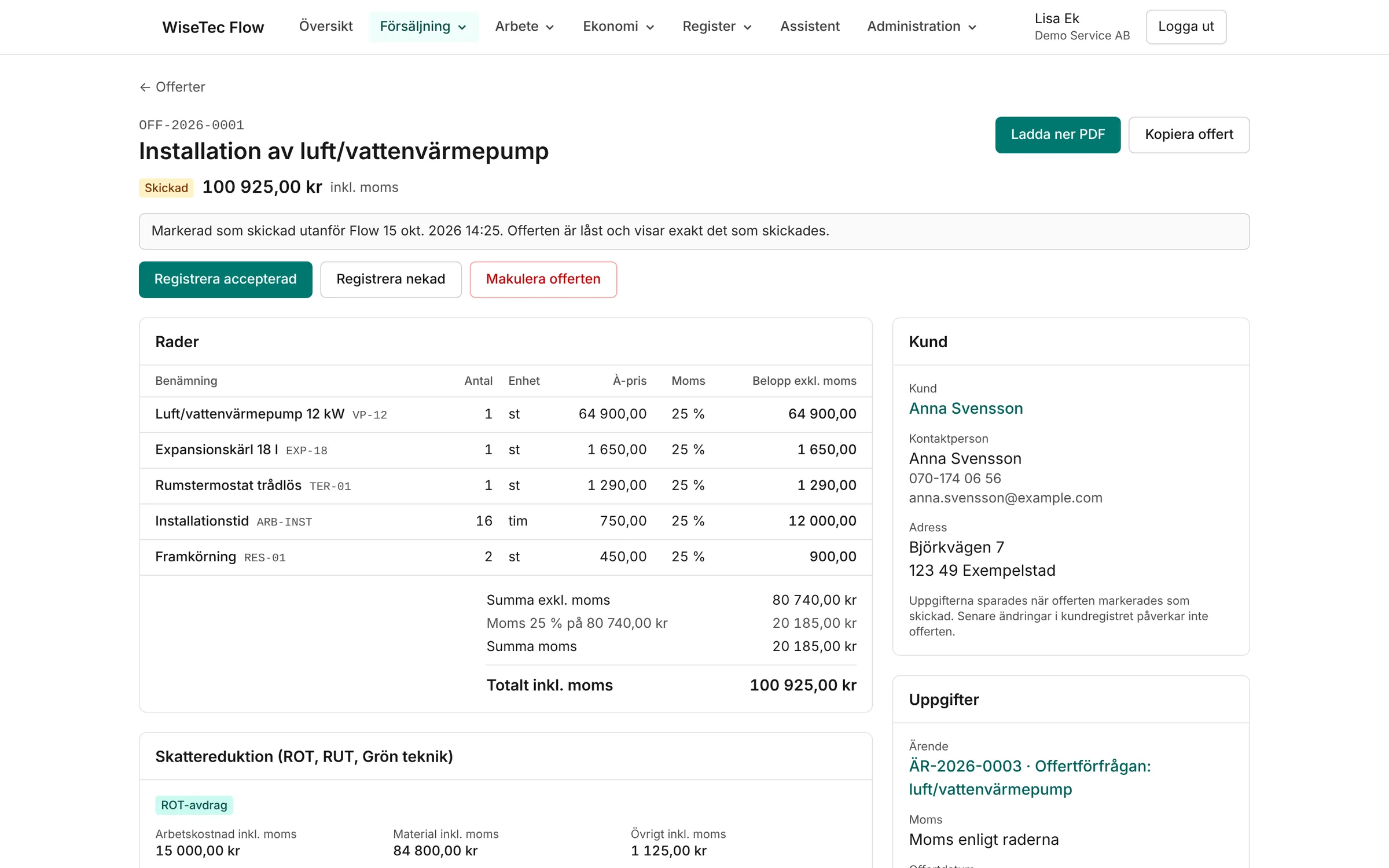
Task: Click article code ARB-INST
Action: [x=284, y=522]
